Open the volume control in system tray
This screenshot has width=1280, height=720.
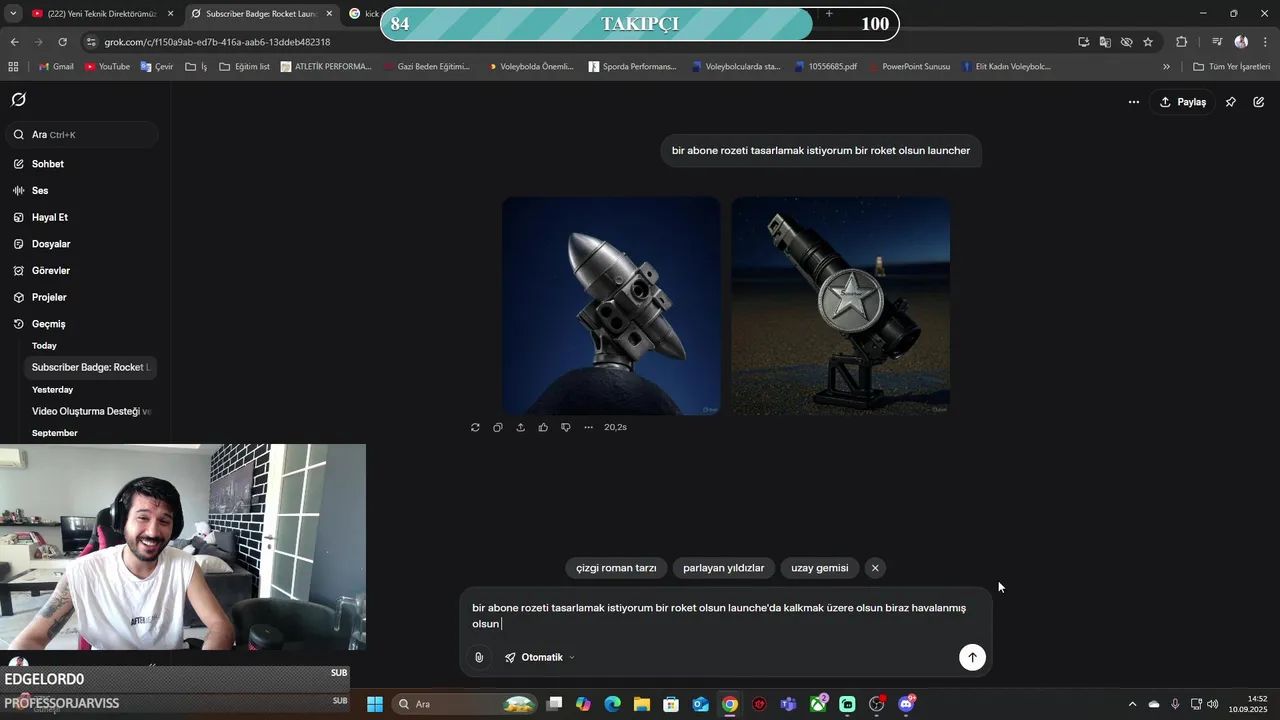click(x=1213, y=704)
